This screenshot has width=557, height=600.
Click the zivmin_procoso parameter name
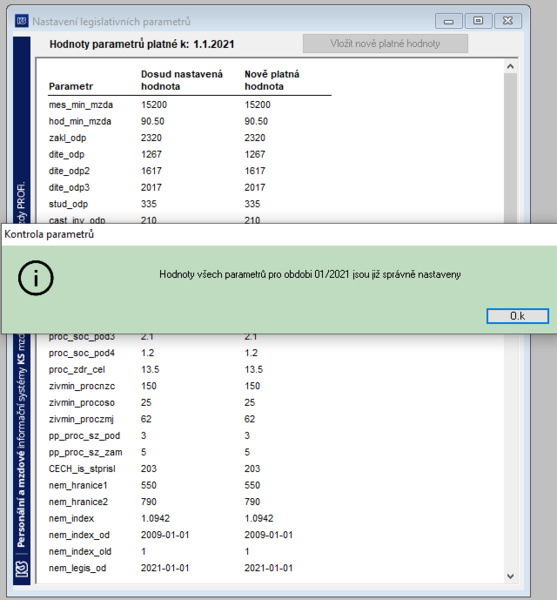[x=82, y=403]
